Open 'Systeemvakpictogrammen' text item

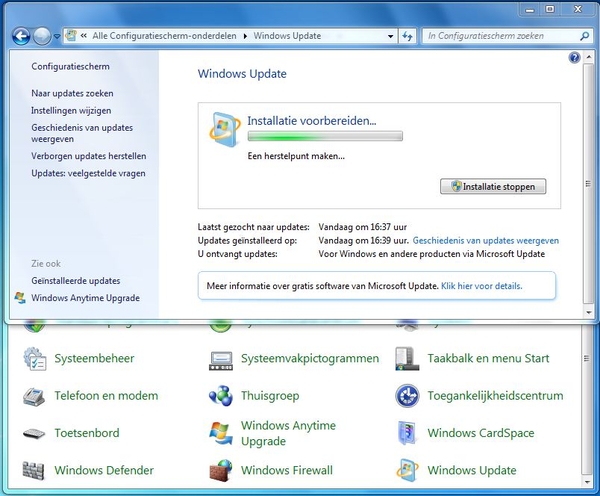point(310,358)
